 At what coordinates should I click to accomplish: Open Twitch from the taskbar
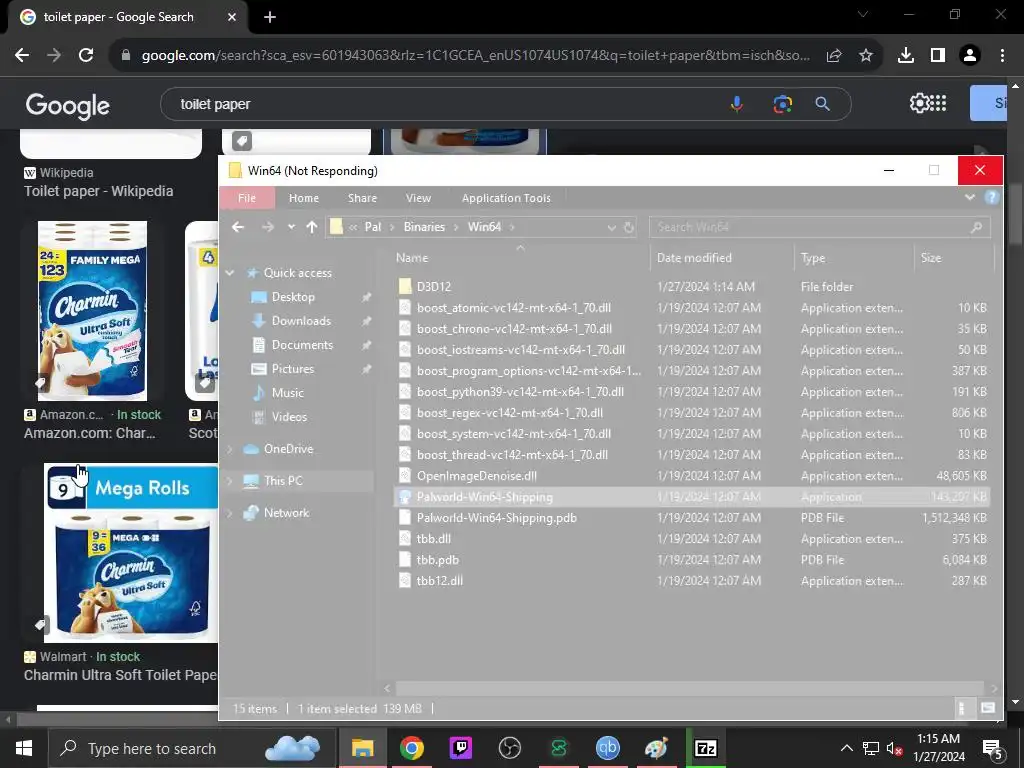[x=461, y=748]
